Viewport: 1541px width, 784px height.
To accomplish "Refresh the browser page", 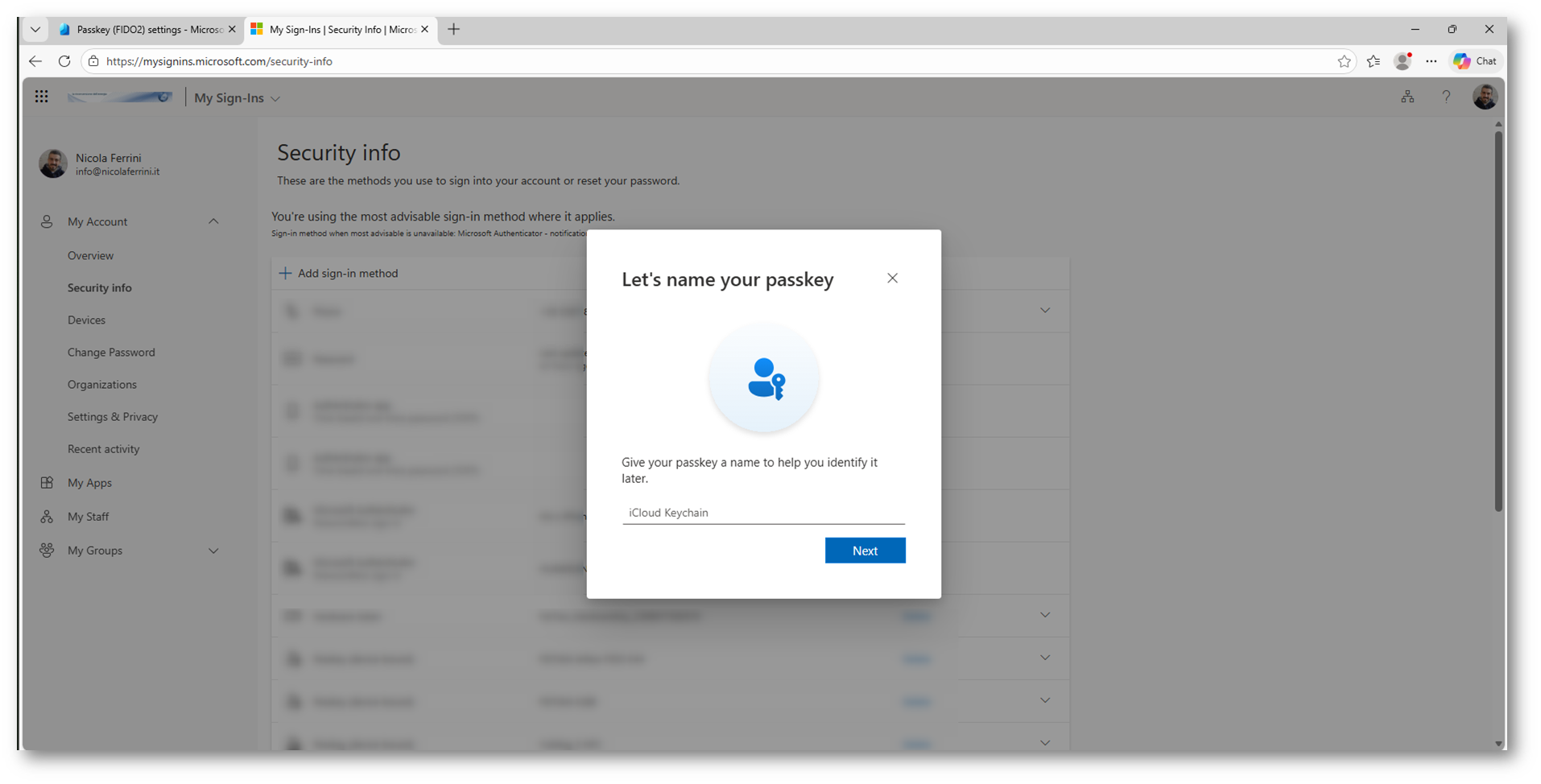I will point(64,61).
